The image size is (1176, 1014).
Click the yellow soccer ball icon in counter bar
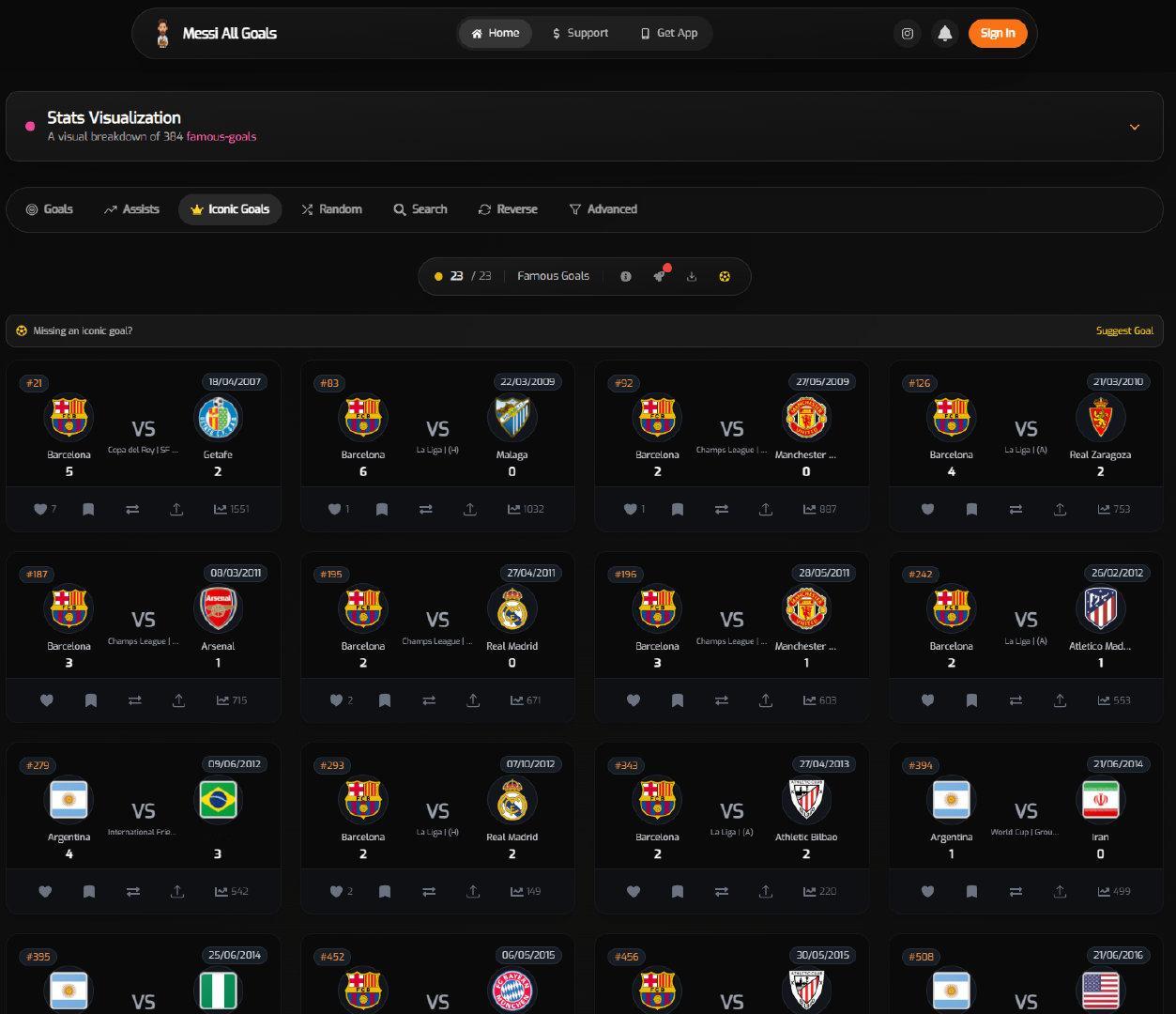click(725, 276)
